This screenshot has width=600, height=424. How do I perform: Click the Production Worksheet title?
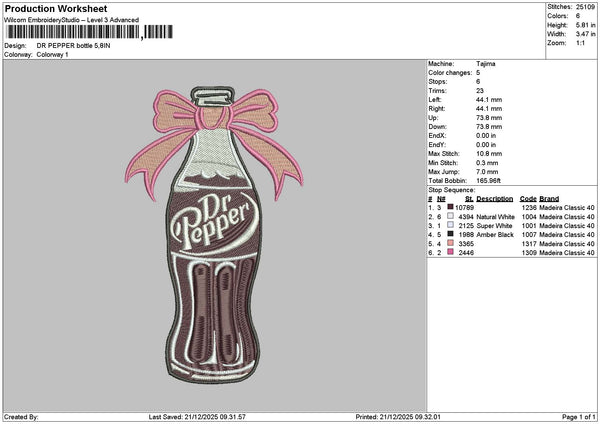[56, 8]
